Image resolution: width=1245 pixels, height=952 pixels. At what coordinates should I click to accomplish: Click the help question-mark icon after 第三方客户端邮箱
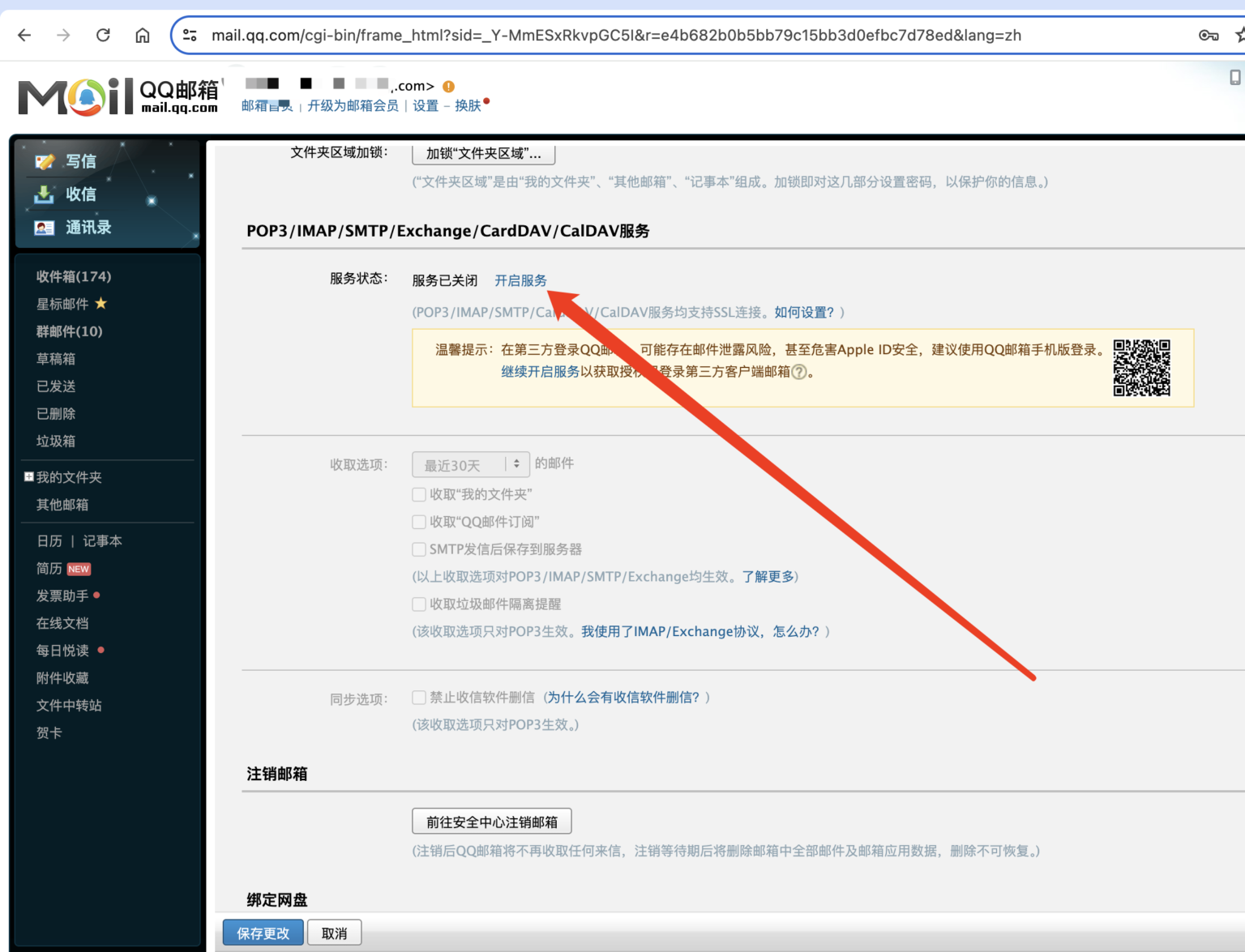click(801, 374)
